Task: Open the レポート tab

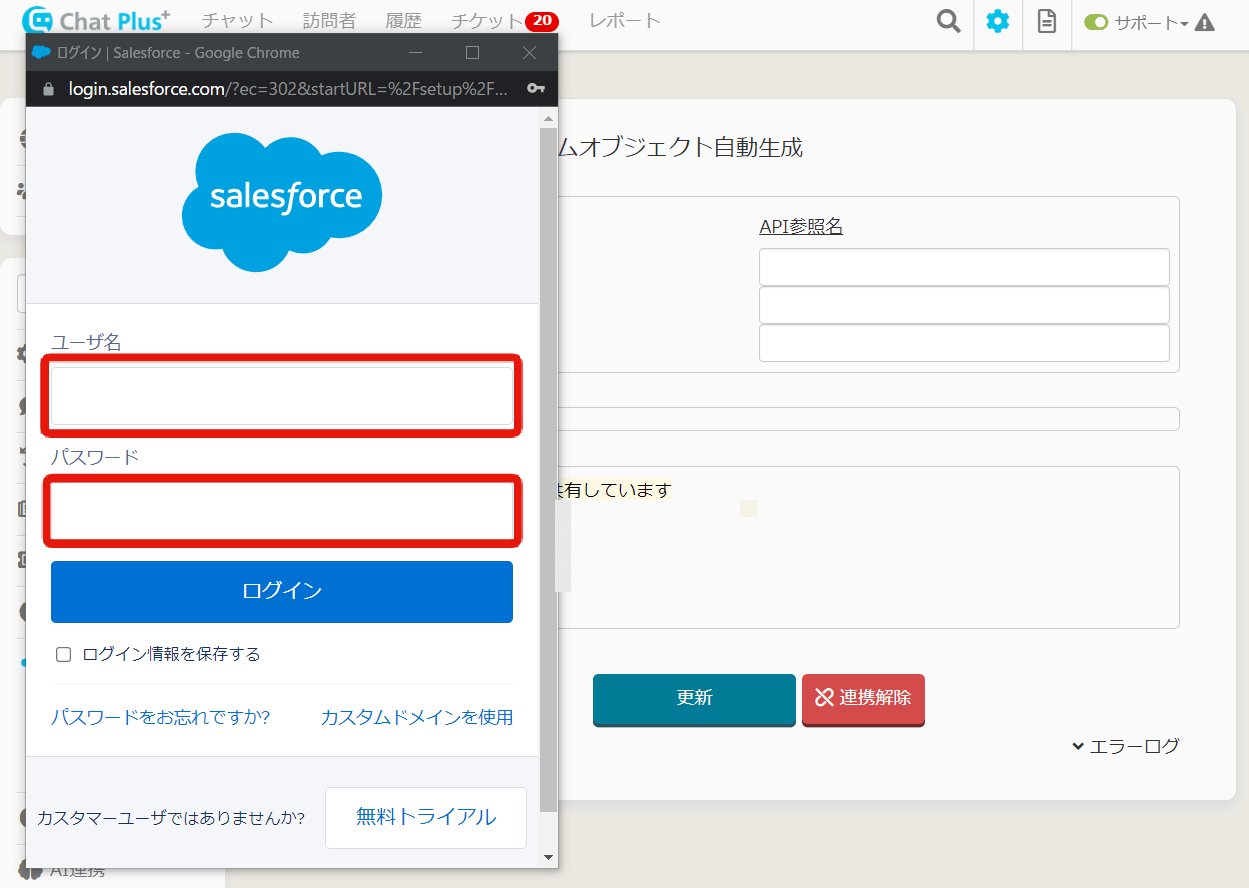Action: pyautogui.click(x=625, y=21)
